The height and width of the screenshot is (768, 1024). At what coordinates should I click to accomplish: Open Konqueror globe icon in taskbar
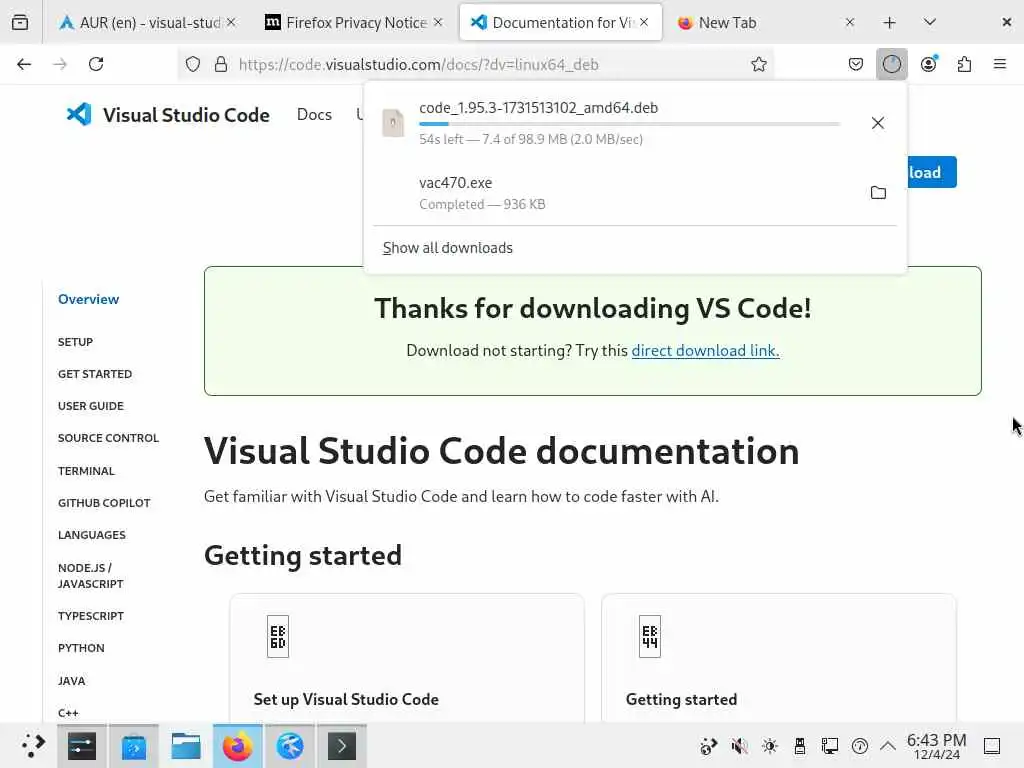290,746
